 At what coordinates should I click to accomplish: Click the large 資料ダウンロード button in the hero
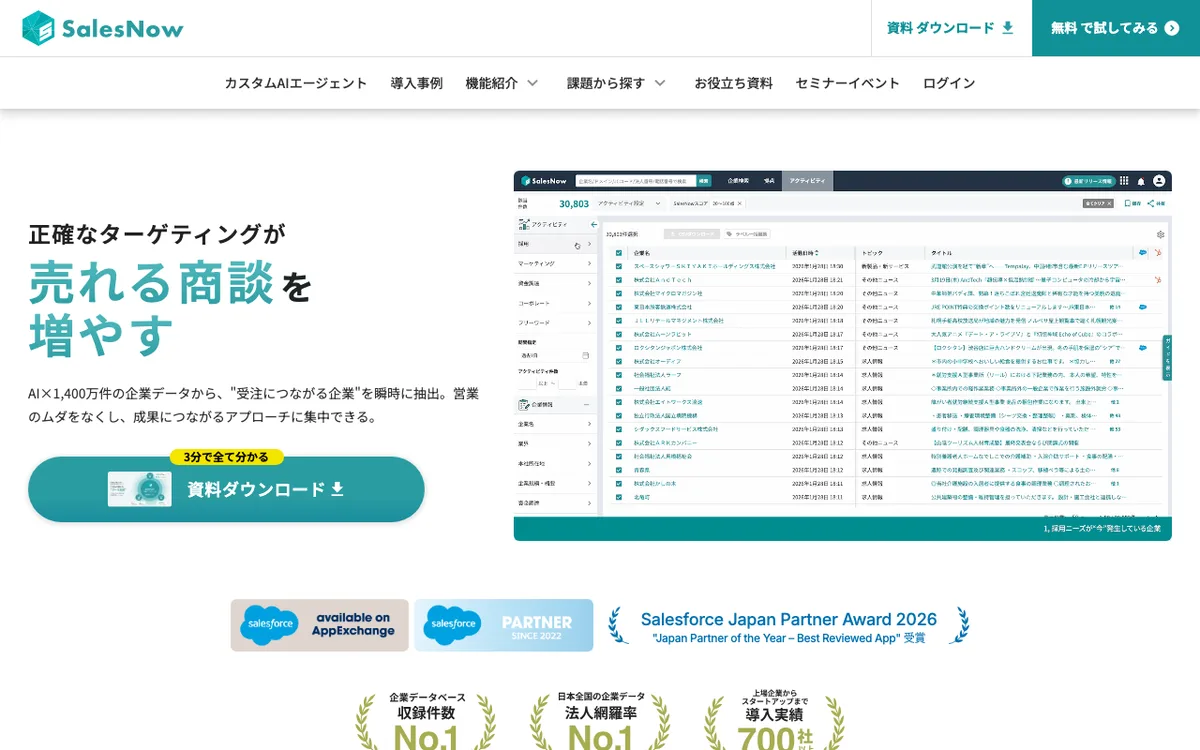tap(226, 489)
